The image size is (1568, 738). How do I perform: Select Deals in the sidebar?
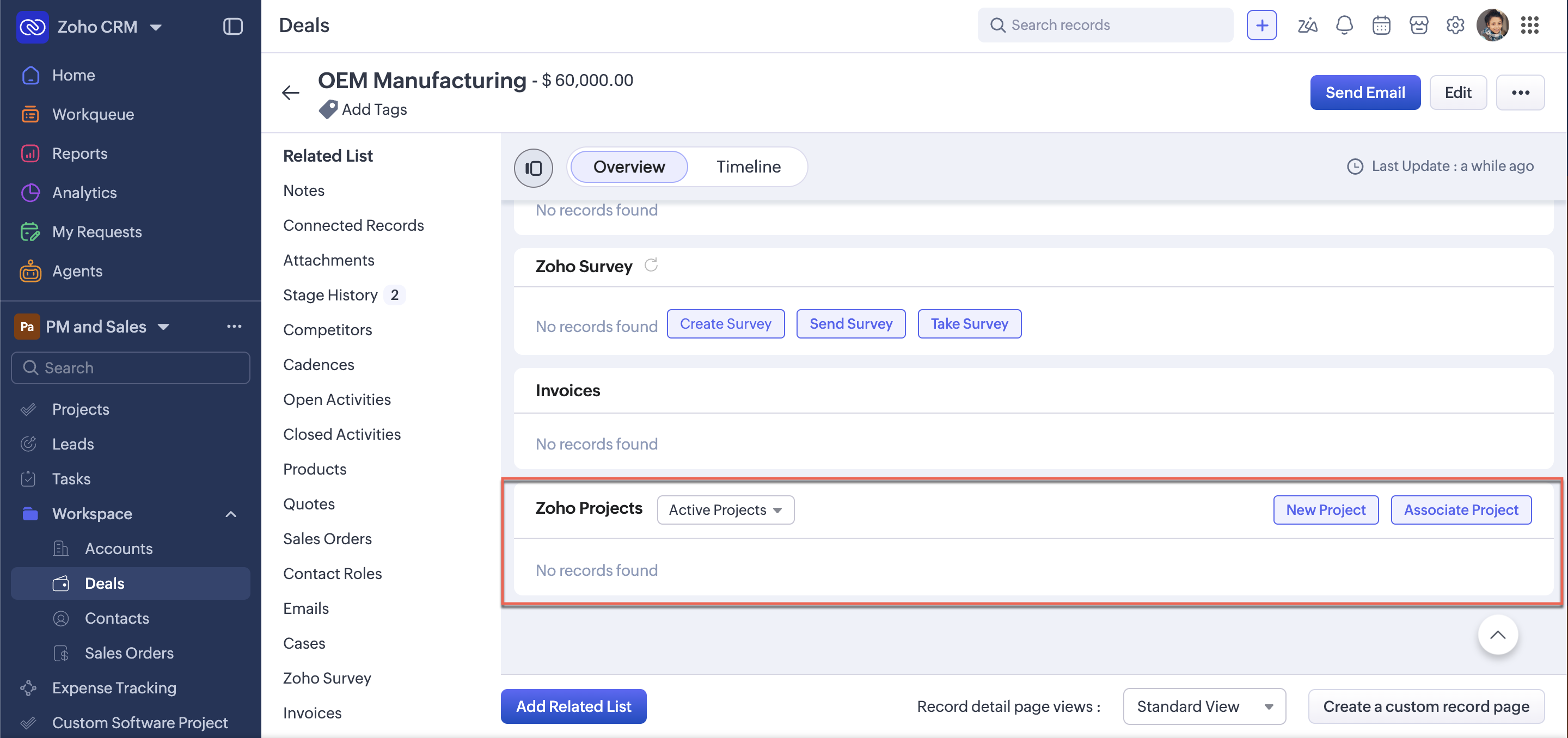tap(130, 583)
